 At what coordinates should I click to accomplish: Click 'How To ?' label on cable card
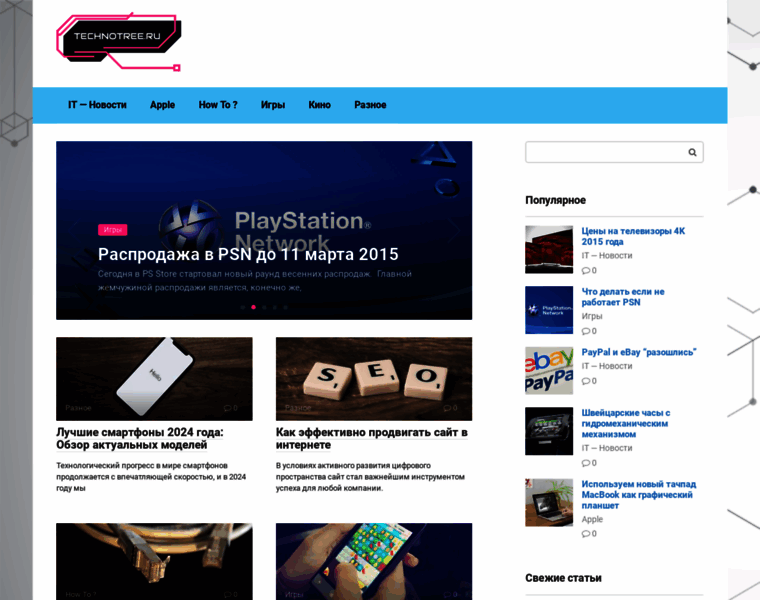click(x=81, y=594)
